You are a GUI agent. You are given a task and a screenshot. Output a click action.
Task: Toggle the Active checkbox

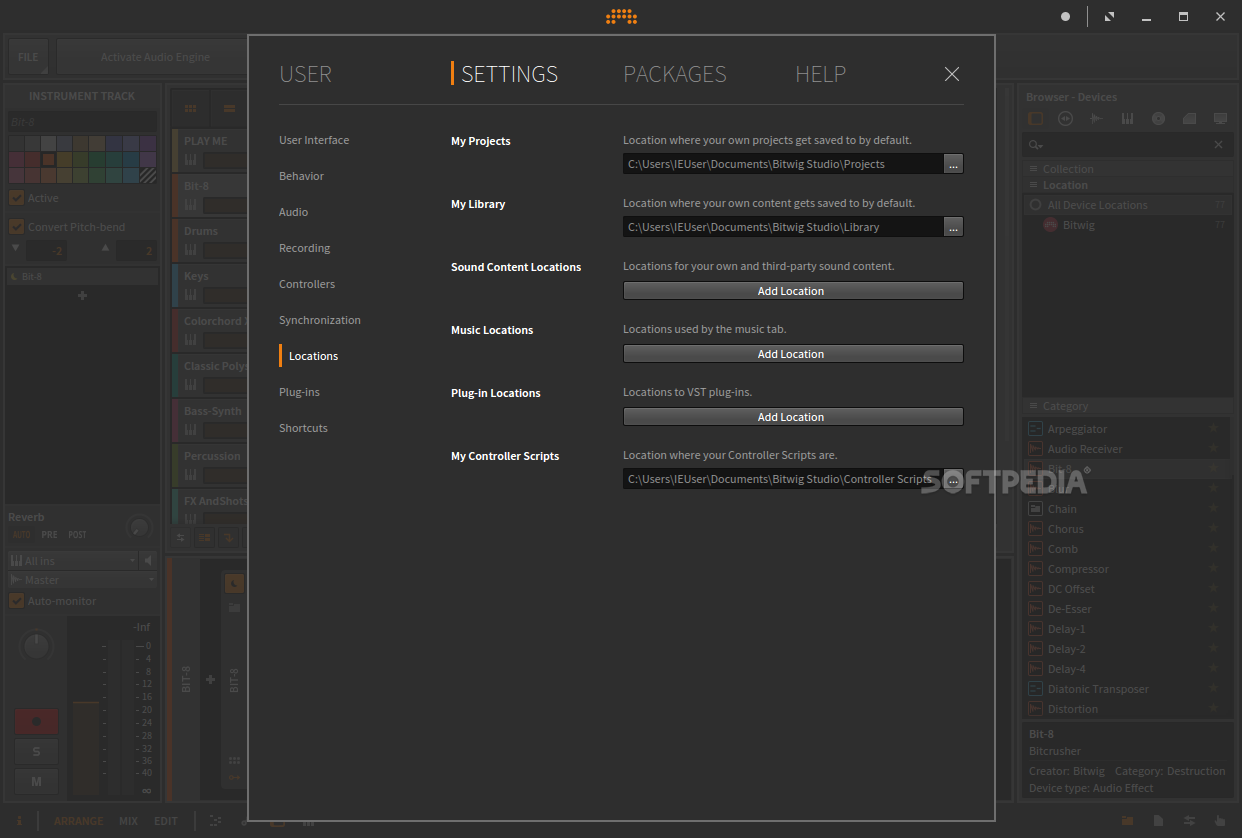(16, 198)
